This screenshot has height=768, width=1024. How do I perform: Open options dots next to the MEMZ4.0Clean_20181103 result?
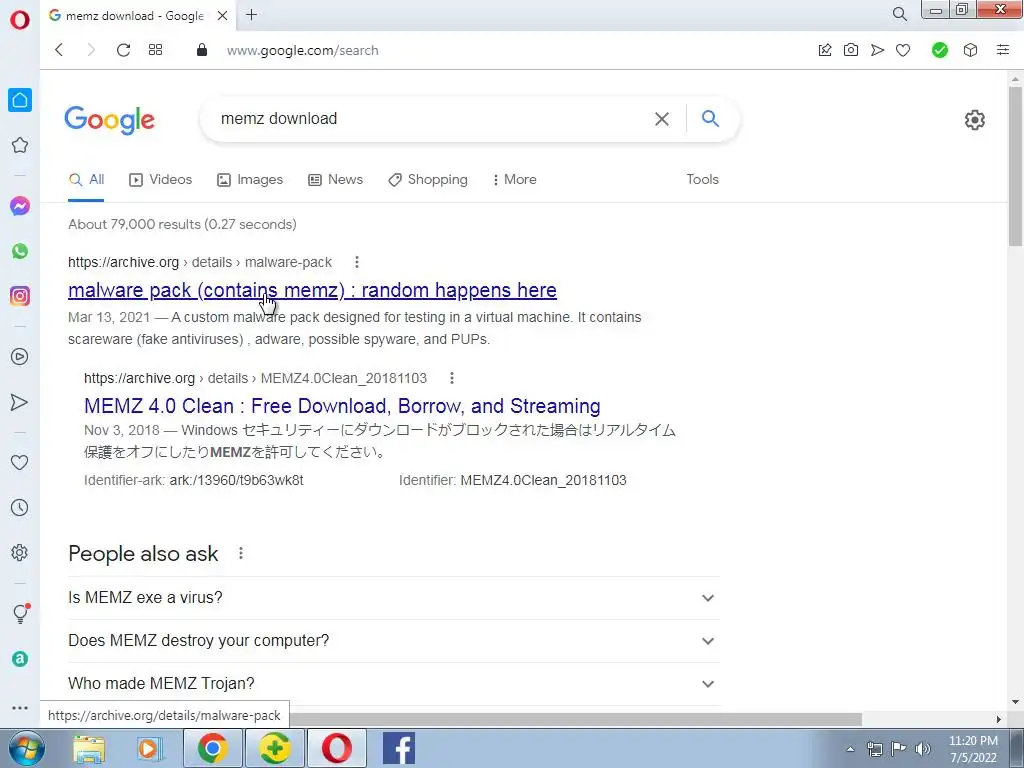coord(451,378)
